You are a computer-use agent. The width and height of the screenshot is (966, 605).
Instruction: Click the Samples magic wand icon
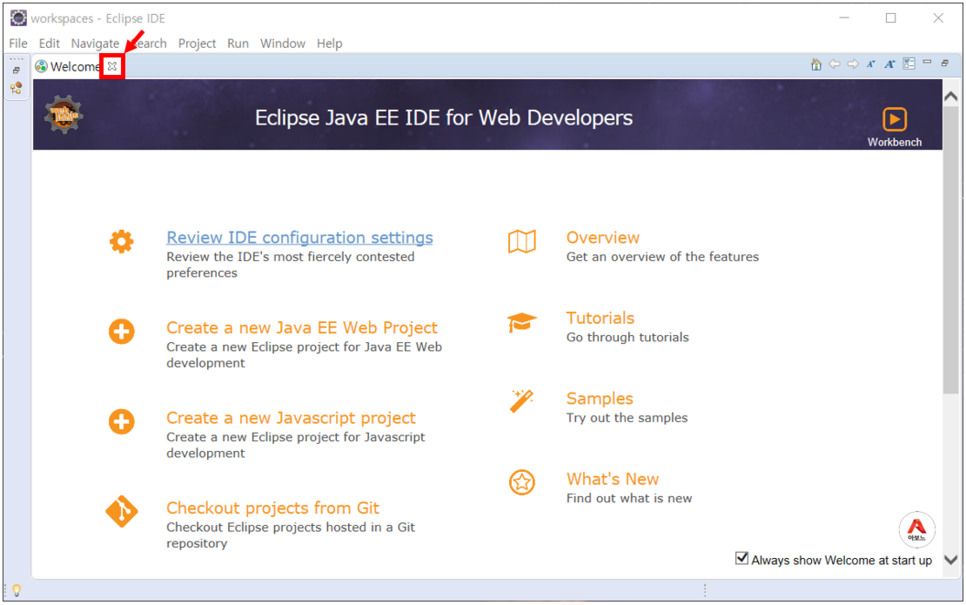521,401
